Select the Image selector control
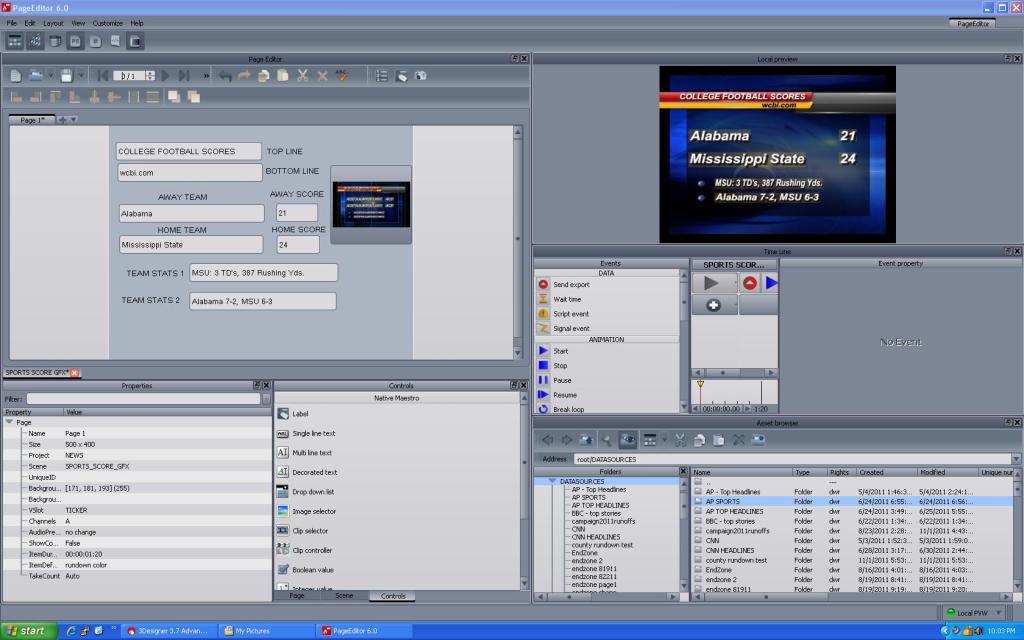 click(x=313, y=511)
